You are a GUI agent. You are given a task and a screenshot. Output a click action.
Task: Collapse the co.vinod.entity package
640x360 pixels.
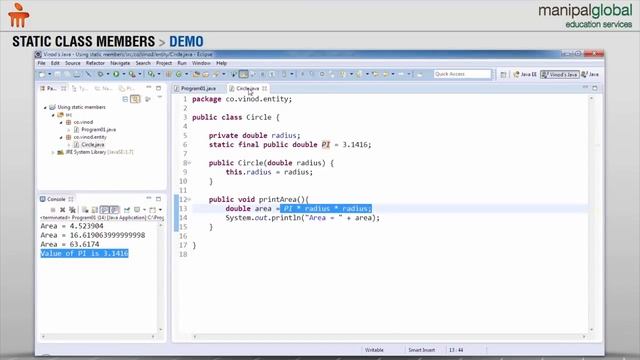coord(61,138)
